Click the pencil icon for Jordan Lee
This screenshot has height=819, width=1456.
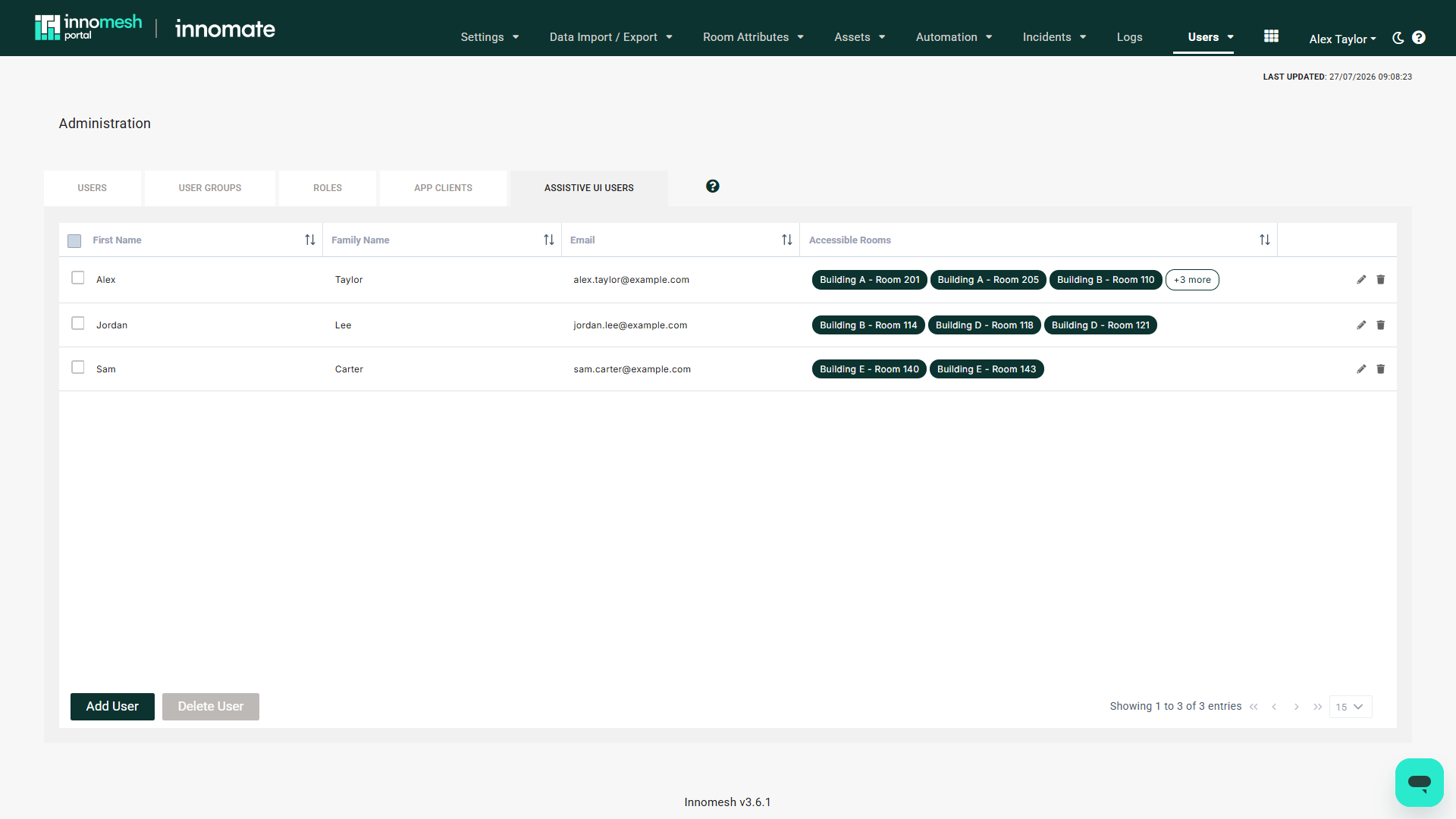tap(1361, 325)
